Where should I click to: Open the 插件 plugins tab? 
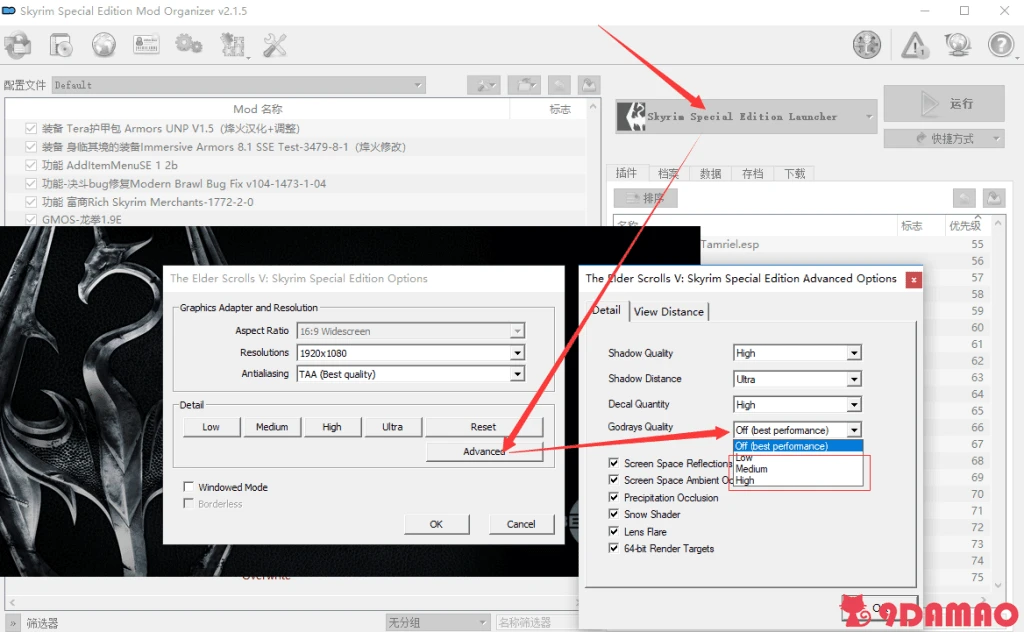pyautogui.click(x=626, y=173)
